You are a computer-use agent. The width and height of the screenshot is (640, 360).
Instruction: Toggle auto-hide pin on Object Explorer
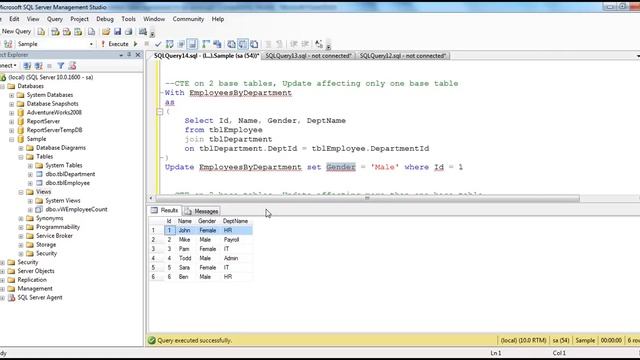click(x=129, y=55)
